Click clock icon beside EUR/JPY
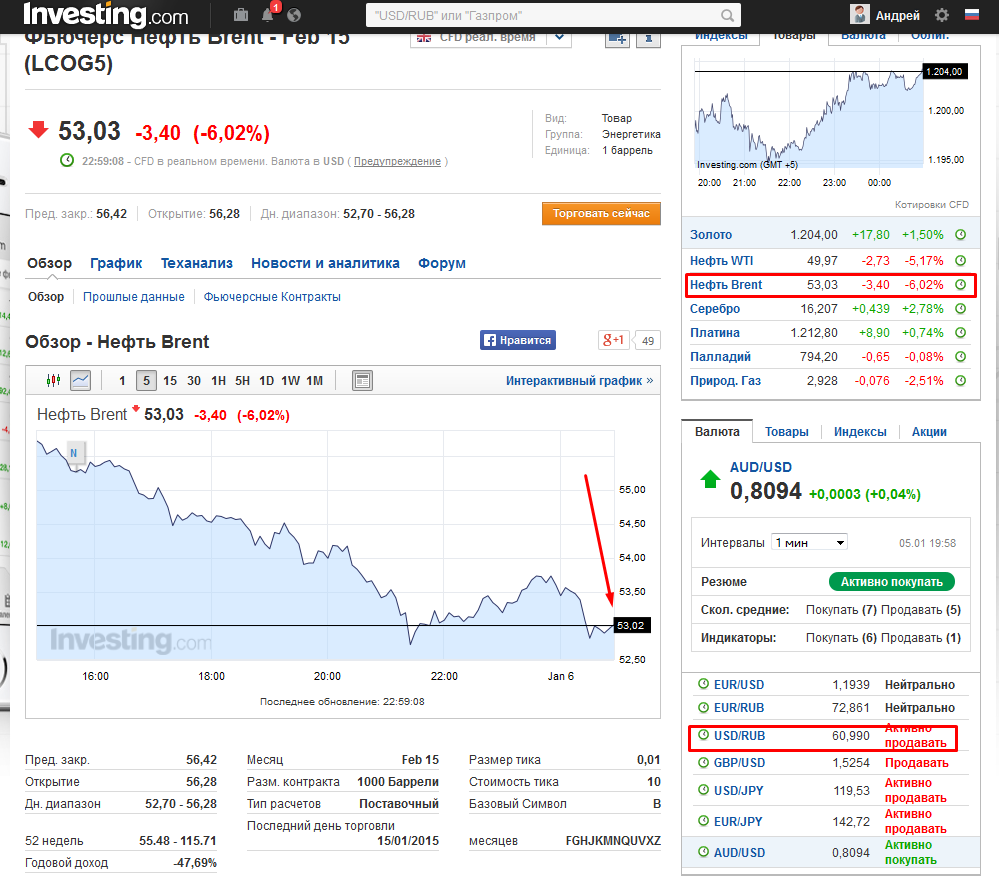 (x=703, y=821)
